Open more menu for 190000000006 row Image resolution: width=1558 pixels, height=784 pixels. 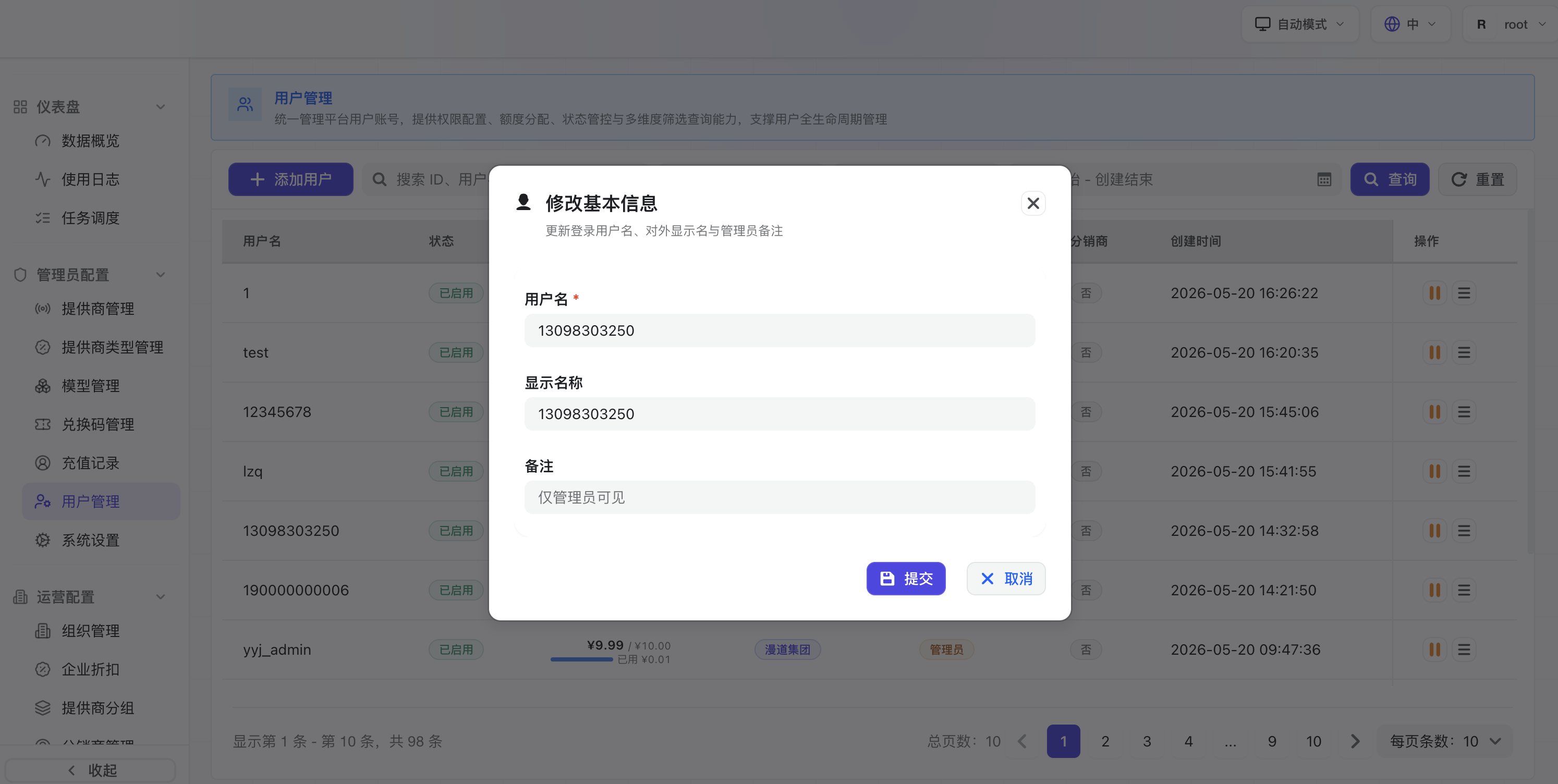click(1464, 591)
